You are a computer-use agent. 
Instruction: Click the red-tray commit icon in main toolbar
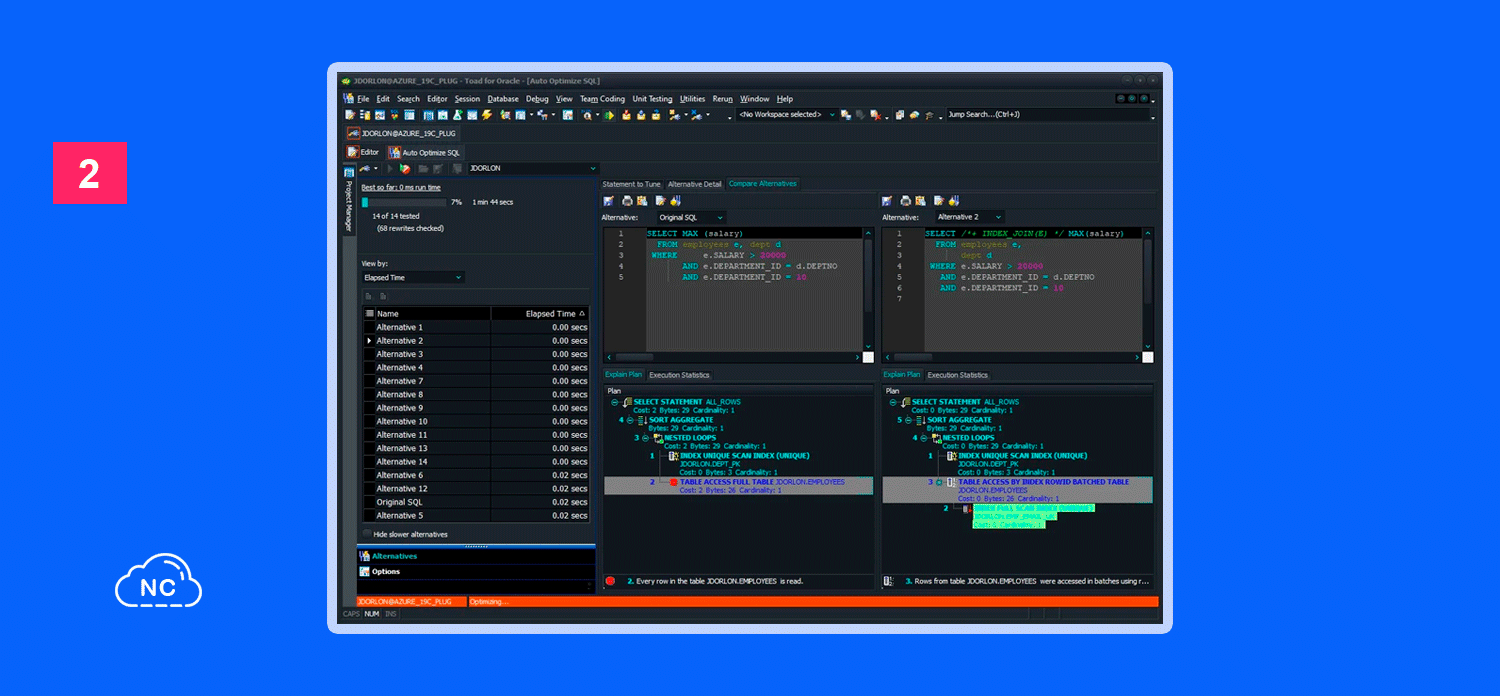(626, 115)
